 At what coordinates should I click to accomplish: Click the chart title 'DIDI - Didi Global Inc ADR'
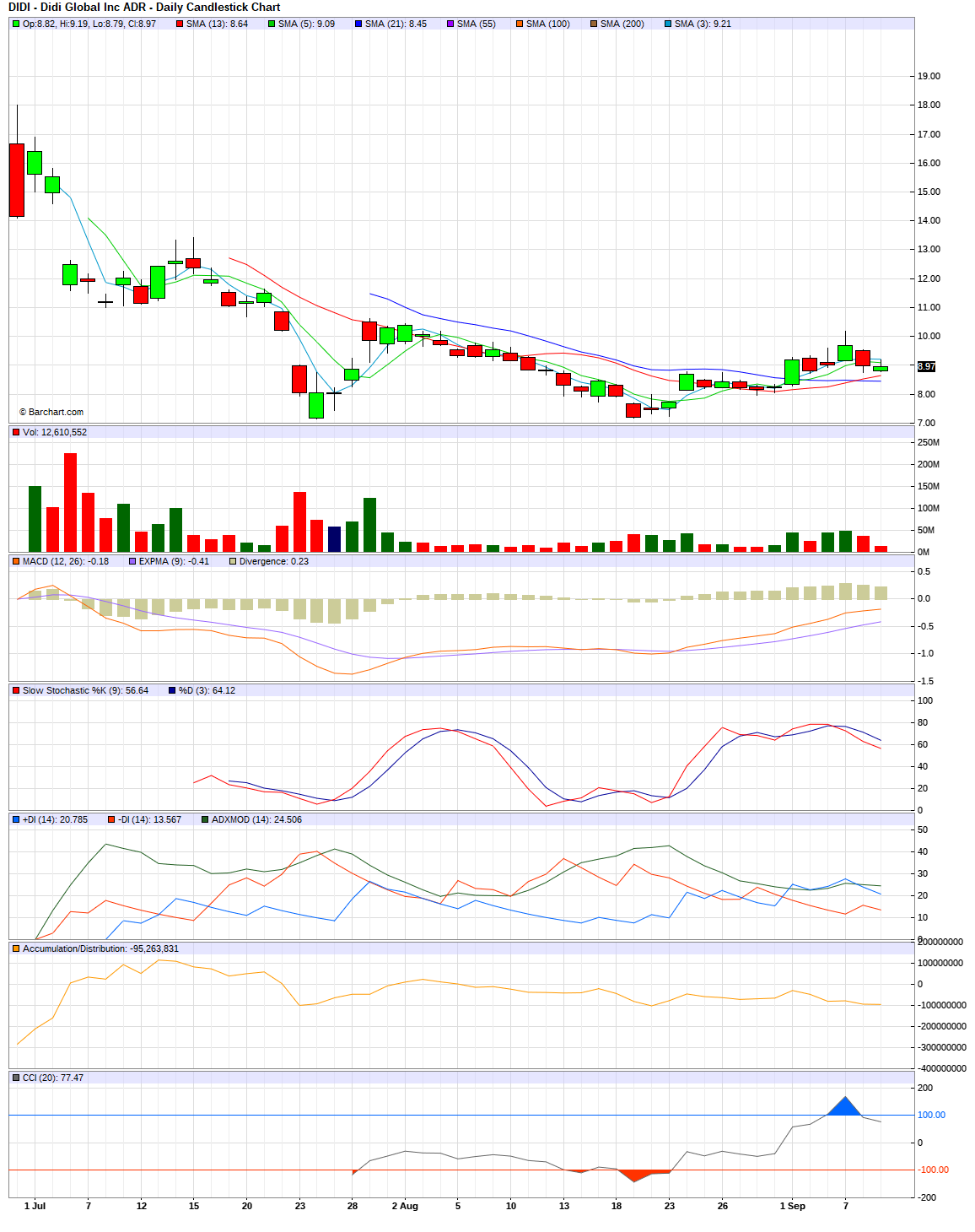78,7
